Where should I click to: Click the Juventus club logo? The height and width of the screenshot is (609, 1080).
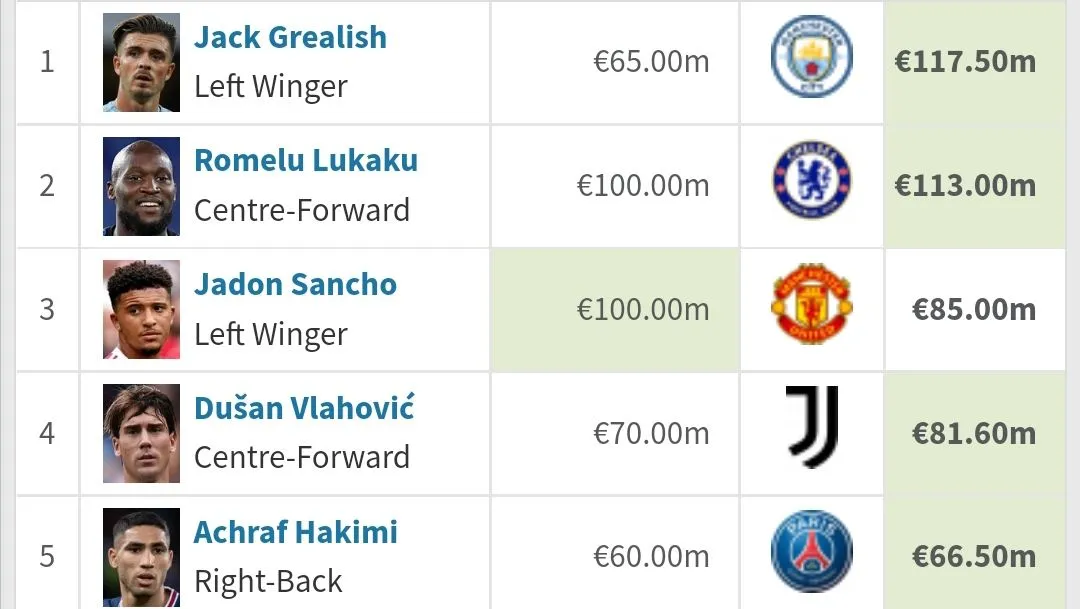pos(811,428)
